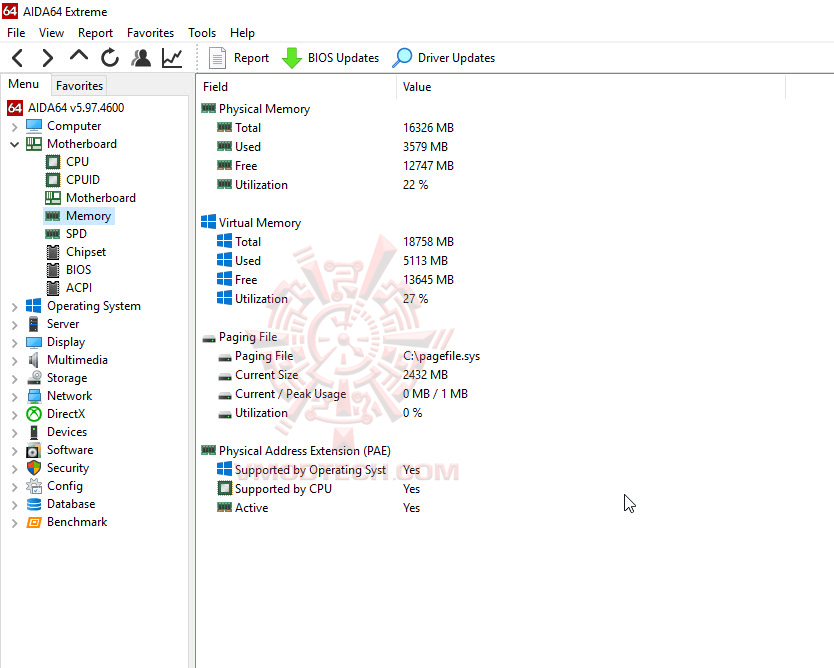Select the CPU chip icon in tree
This screenshot has height=668, width=834.
[53, 162]
